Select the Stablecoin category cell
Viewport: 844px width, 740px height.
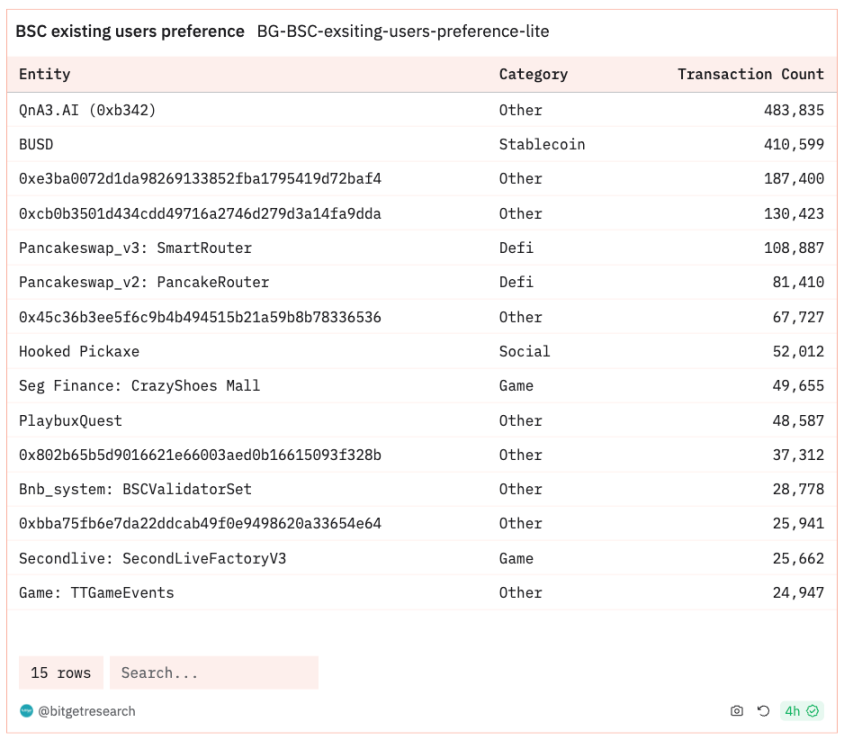[541, 144]
